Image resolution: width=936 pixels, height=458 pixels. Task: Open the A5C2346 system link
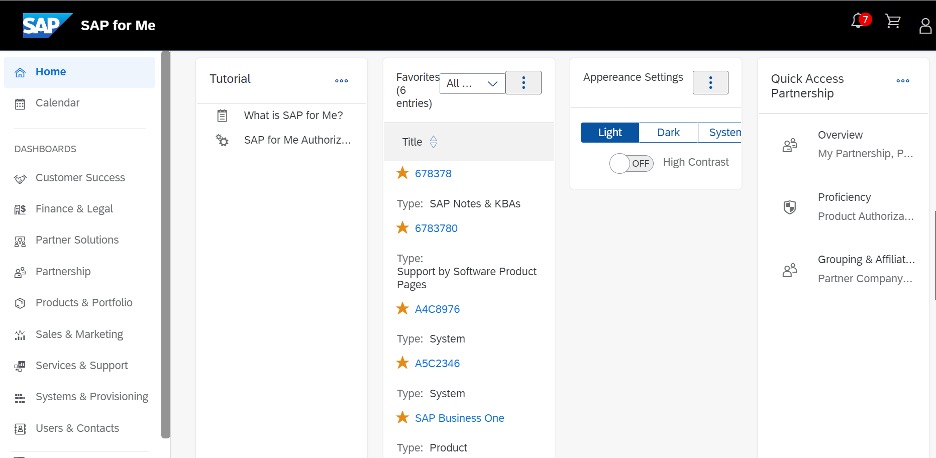point(437,364)
